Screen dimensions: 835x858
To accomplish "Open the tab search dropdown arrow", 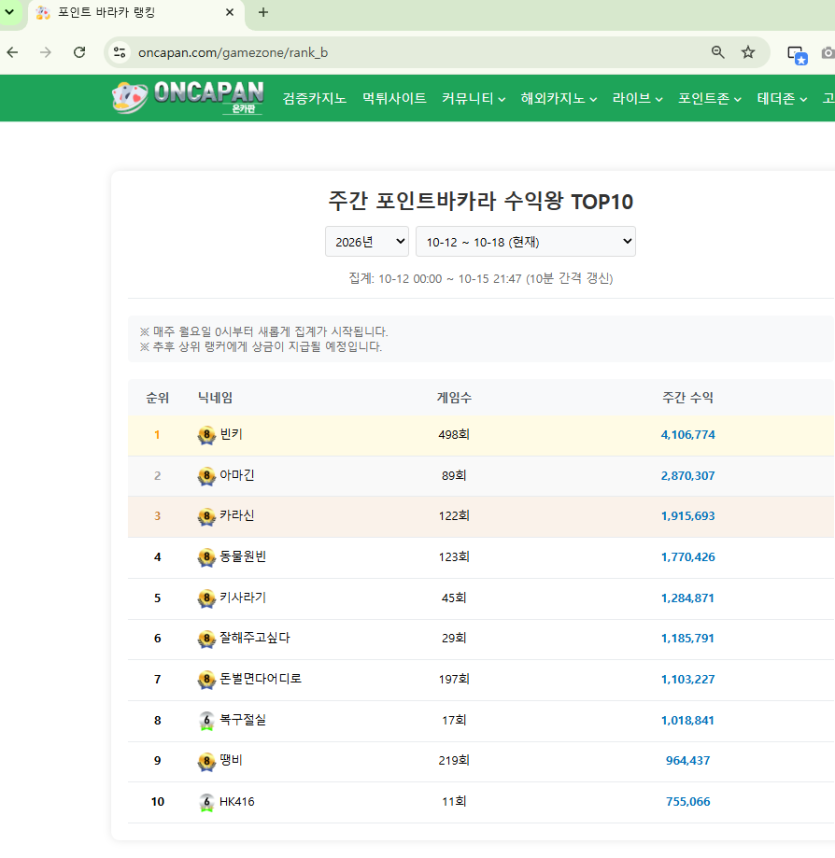I will coord(10,12).
